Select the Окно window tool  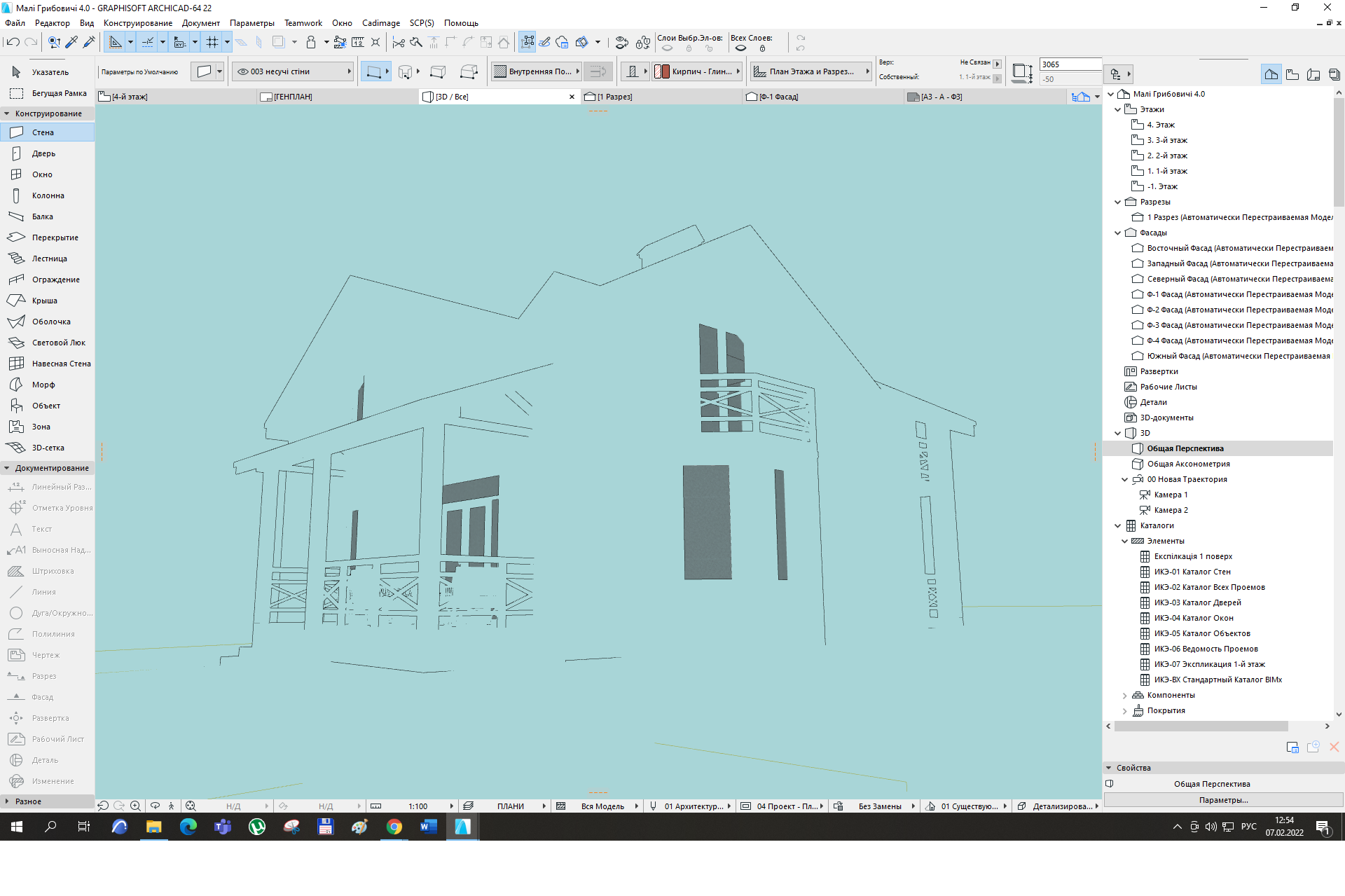pos(48,174)
